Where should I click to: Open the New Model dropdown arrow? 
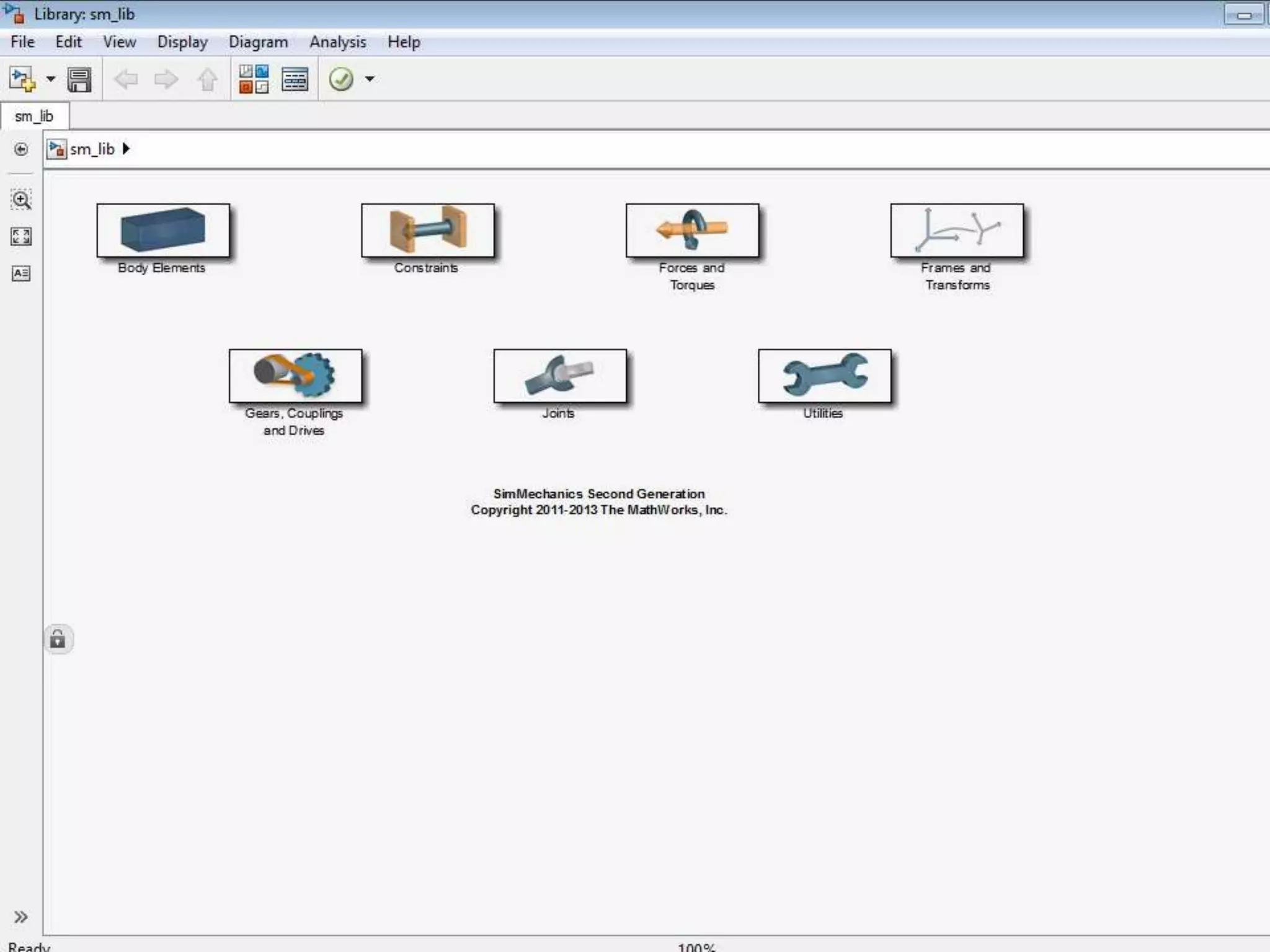51,79
